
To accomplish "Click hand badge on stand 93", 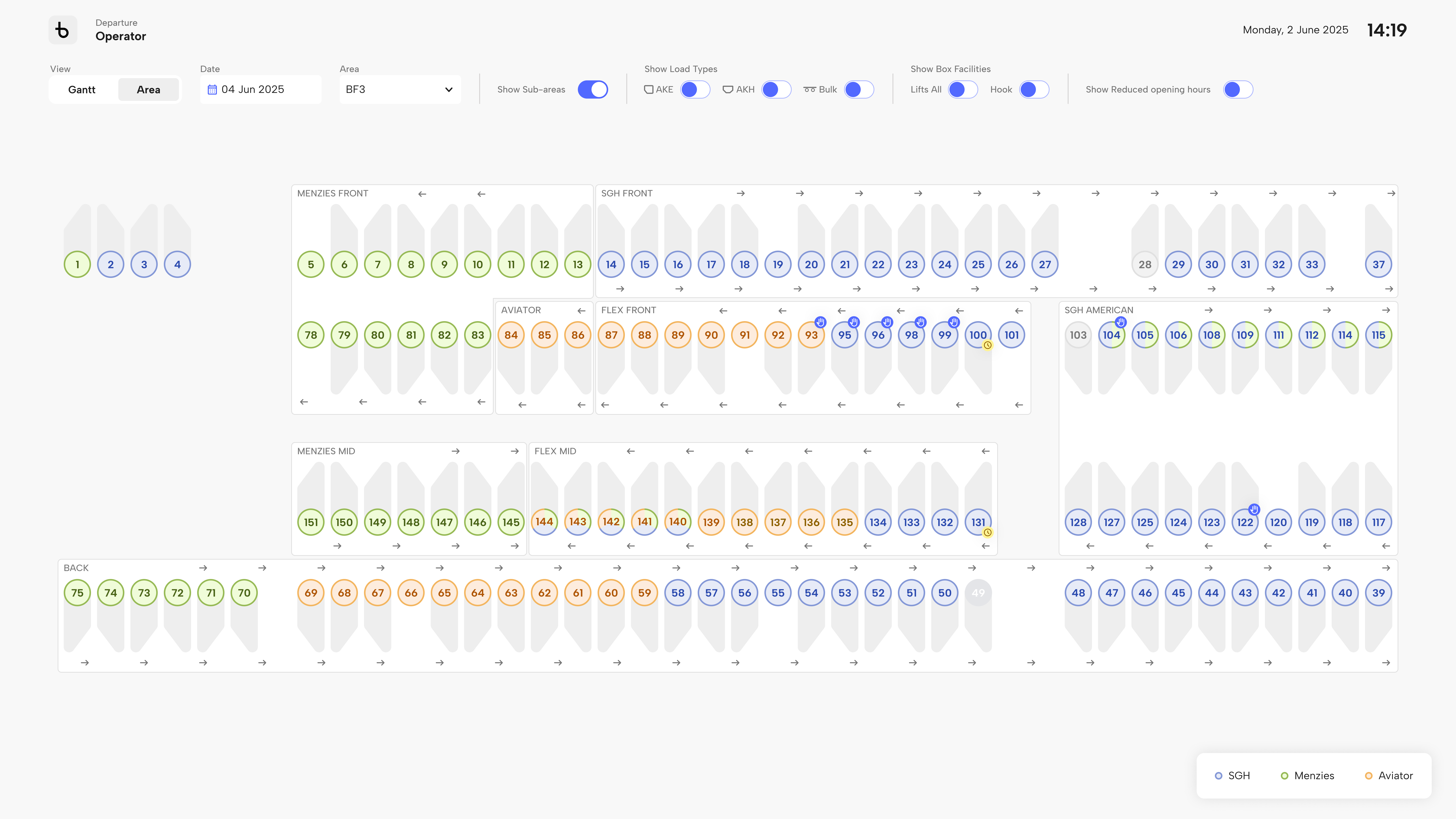I will (x=821, y=322).
